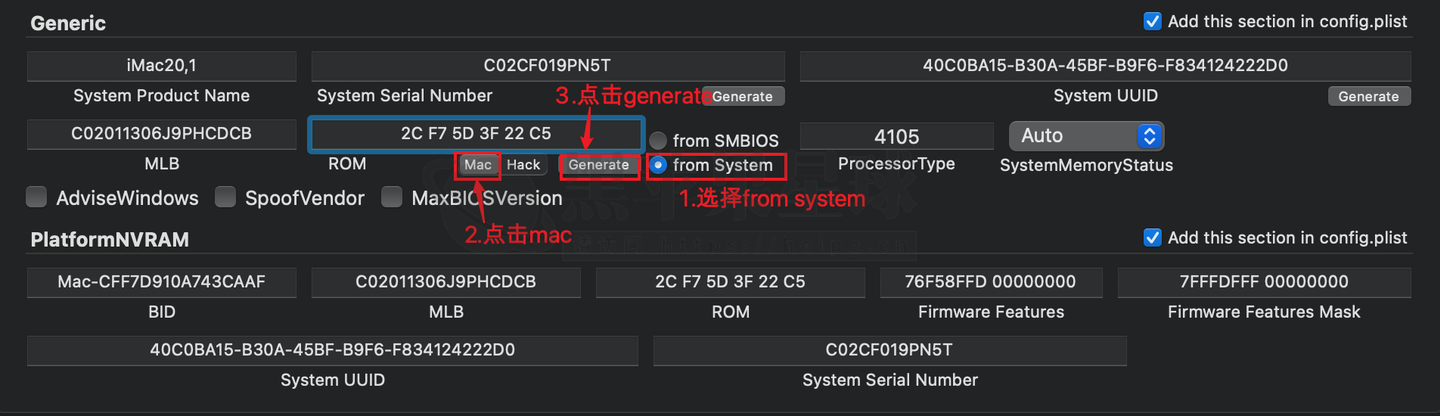Enable the SpoofVendor checkbox

[x=225, y=198]
